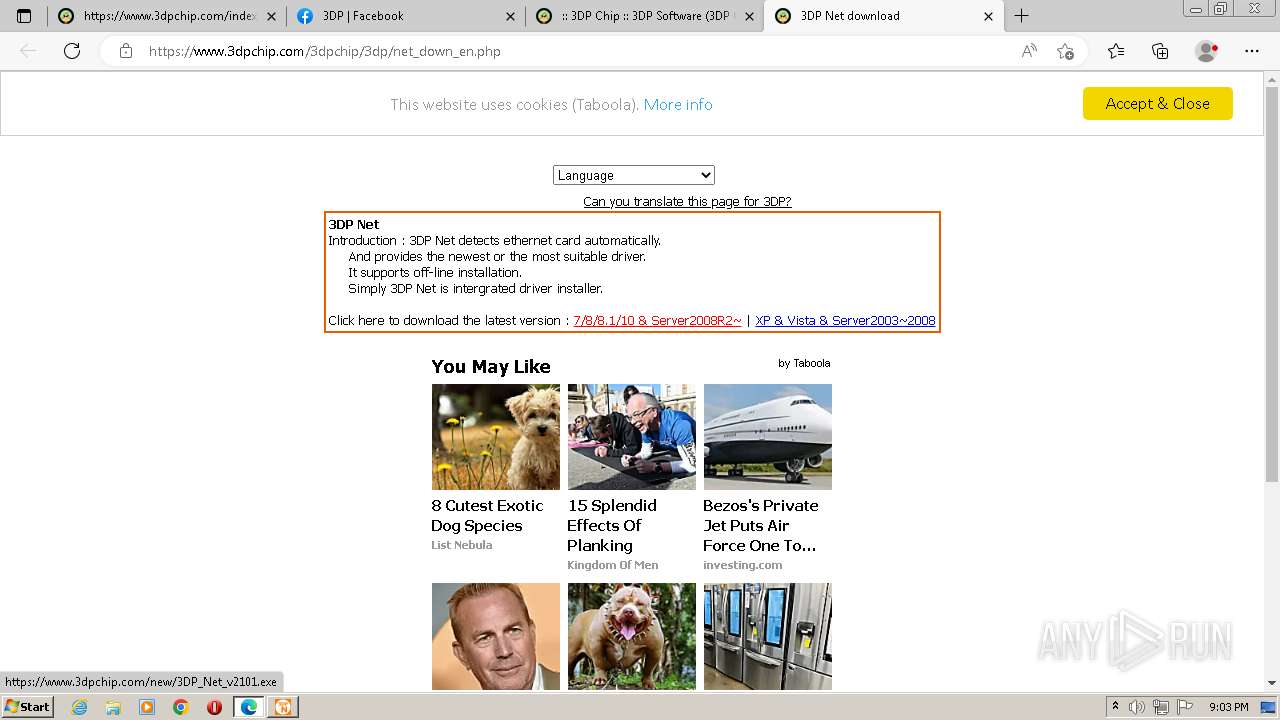
Task: Show hidden tray icons arrow
Action: coord(1116,707)
